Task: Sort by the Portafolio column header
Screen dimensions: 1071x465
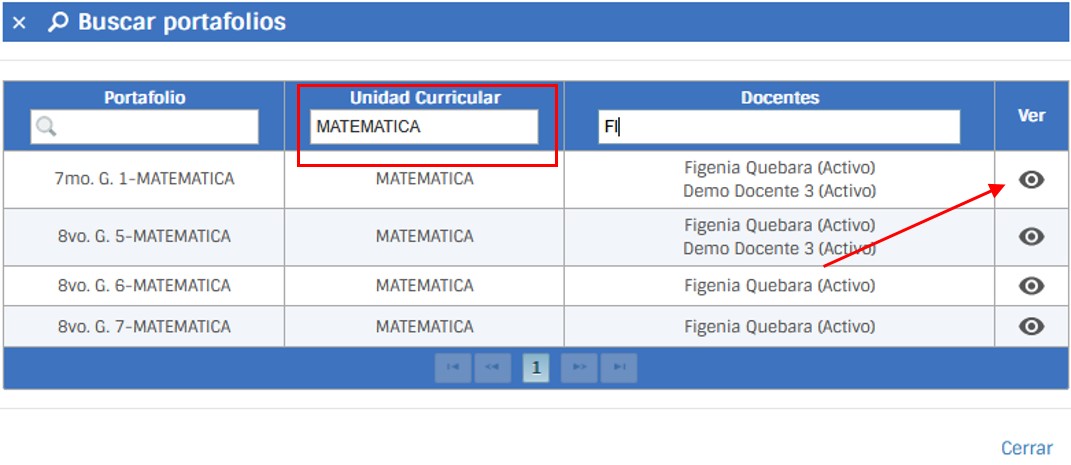Action: 144,98
